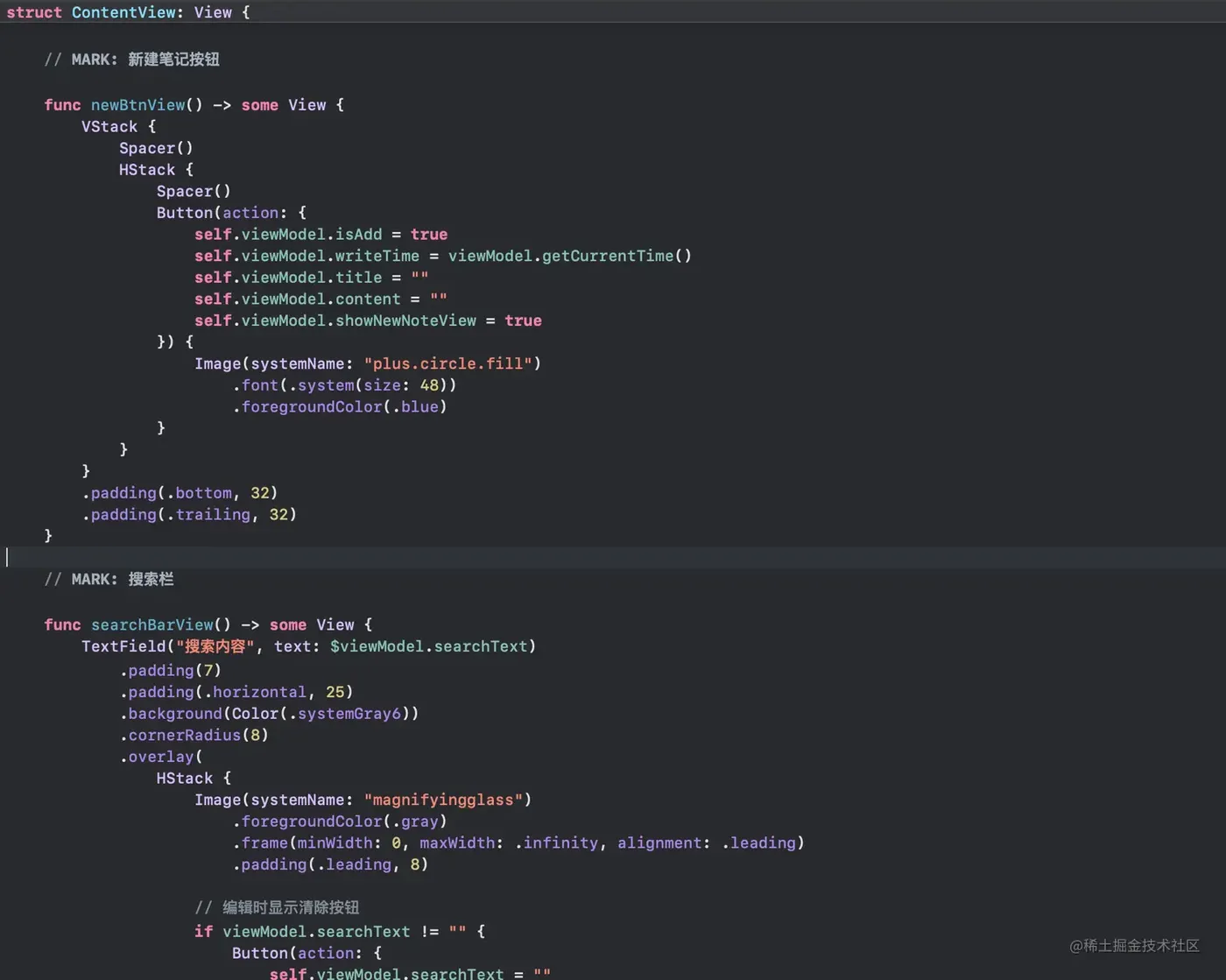Select the '// MARK: 搜索栏' comment
1226x980 pixels.
[x=109, y=579]
